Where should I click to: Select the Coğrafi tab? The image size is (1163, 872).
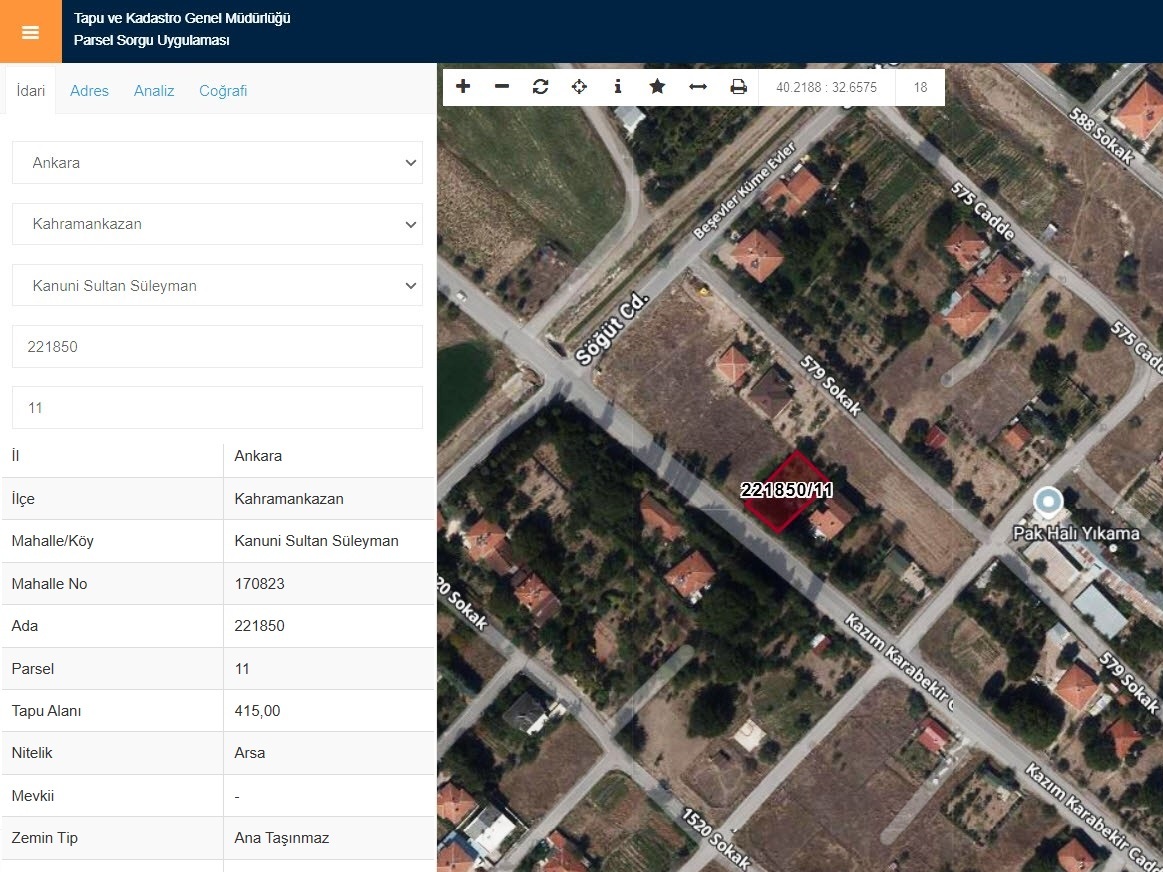click(223, 91)
